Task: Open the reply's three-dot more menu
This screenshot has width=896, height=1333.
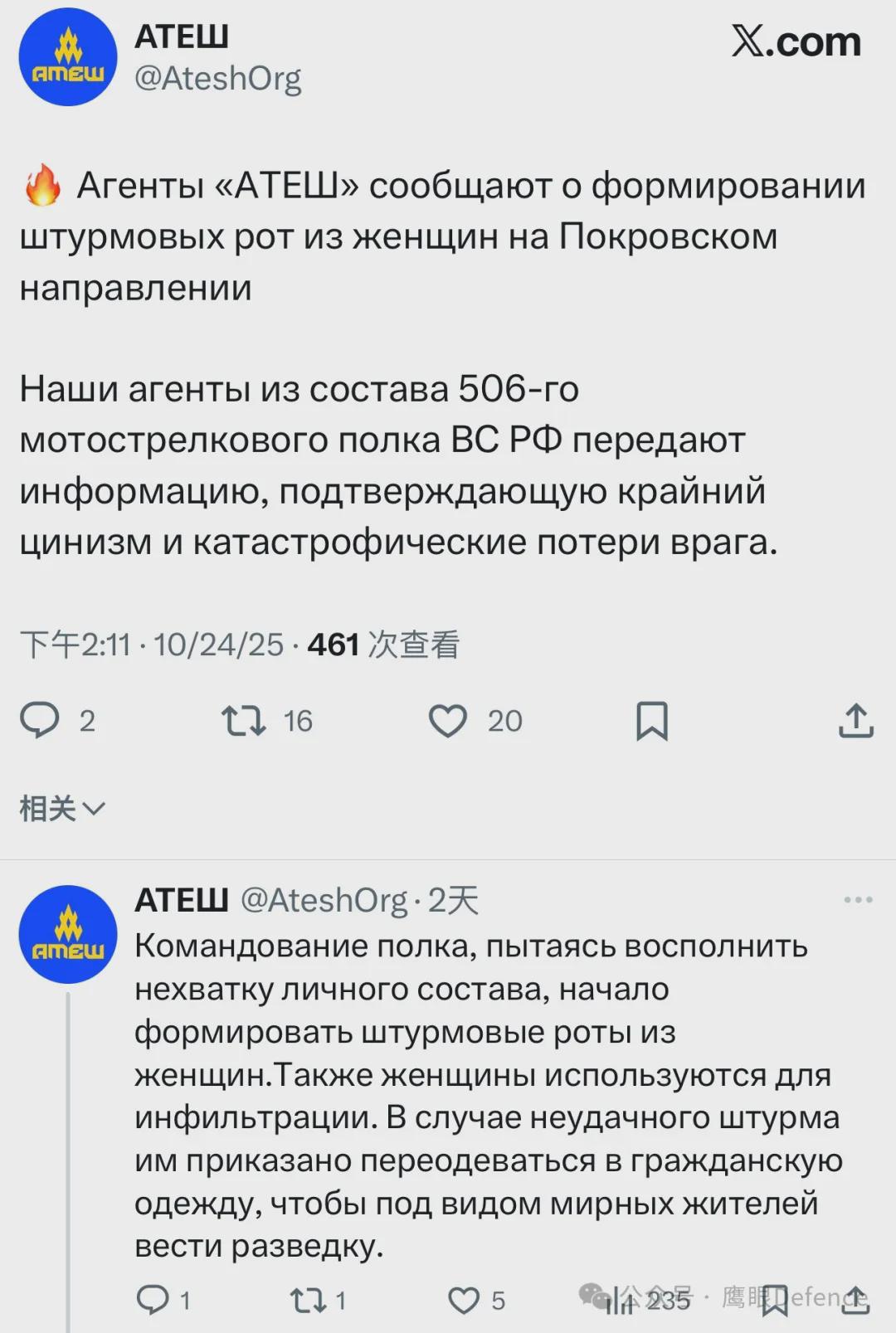Action: [858, 900]
